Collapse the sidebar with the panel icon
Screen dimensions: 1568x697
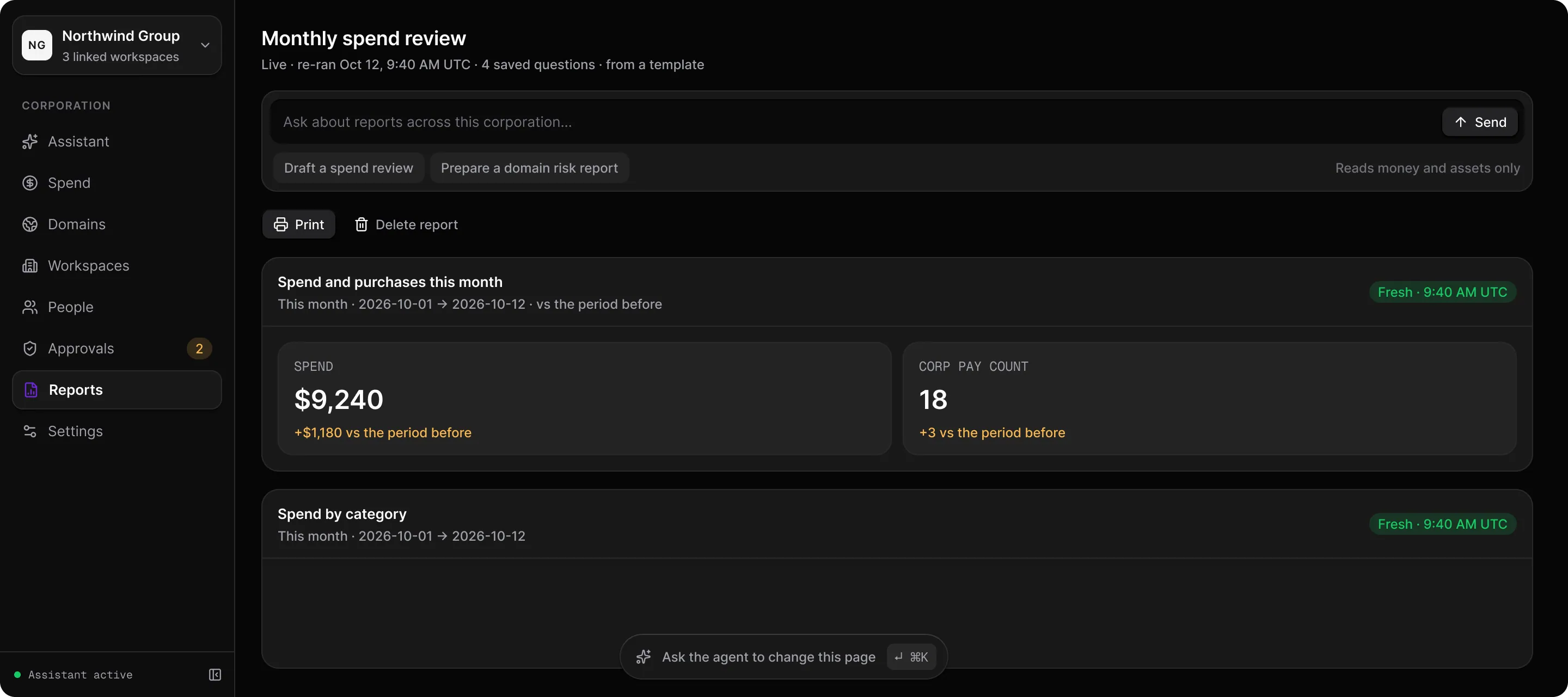(x=215, y=675)
